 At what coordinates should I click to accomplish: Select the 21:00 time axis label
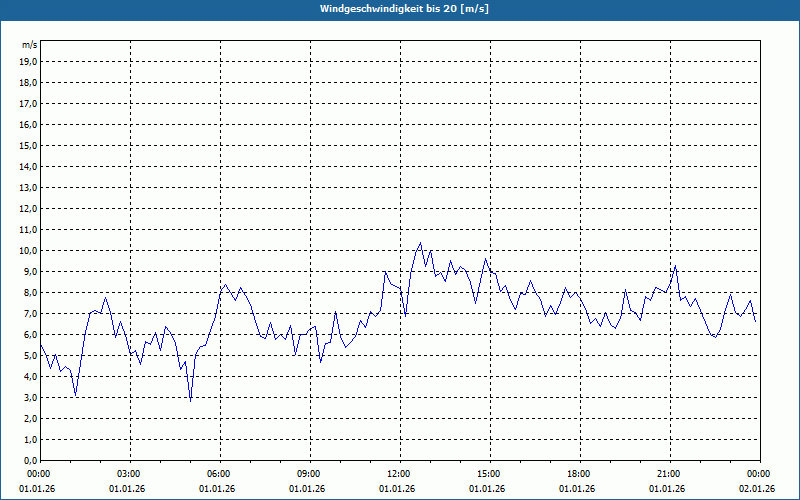(670, 474)
